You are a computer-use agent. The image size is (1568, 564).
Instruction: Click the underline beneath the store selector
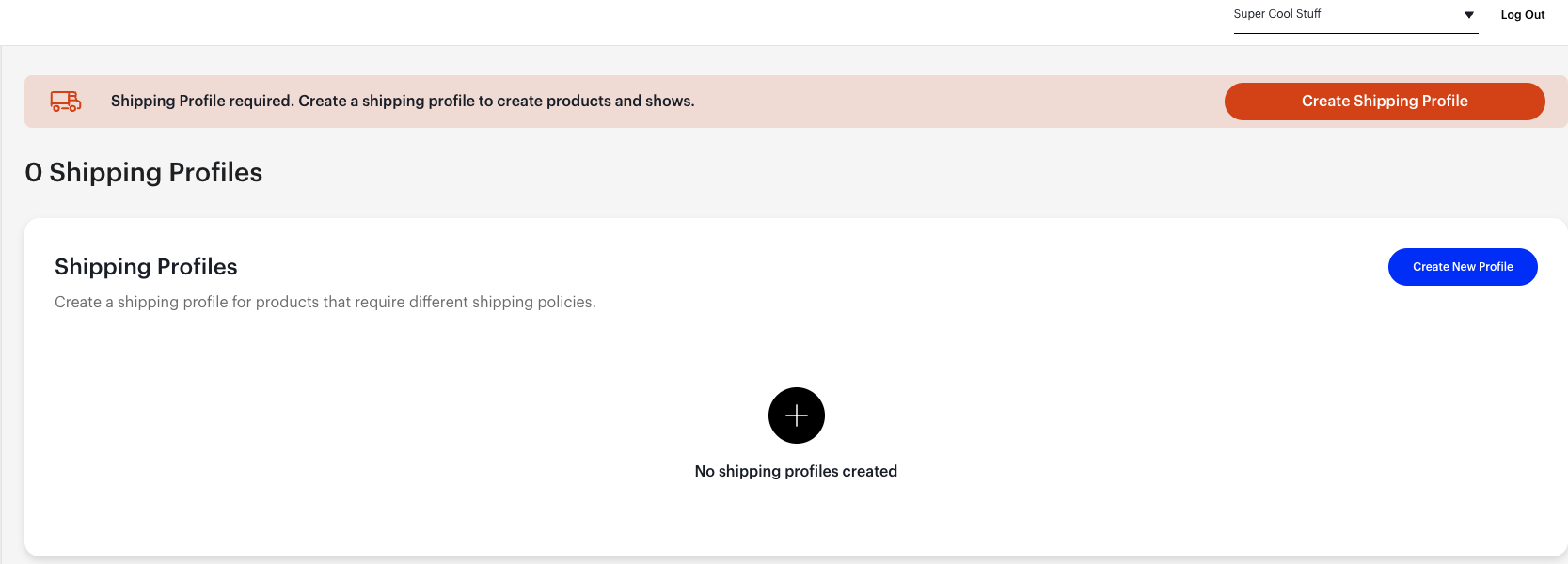pos(1355,33)
